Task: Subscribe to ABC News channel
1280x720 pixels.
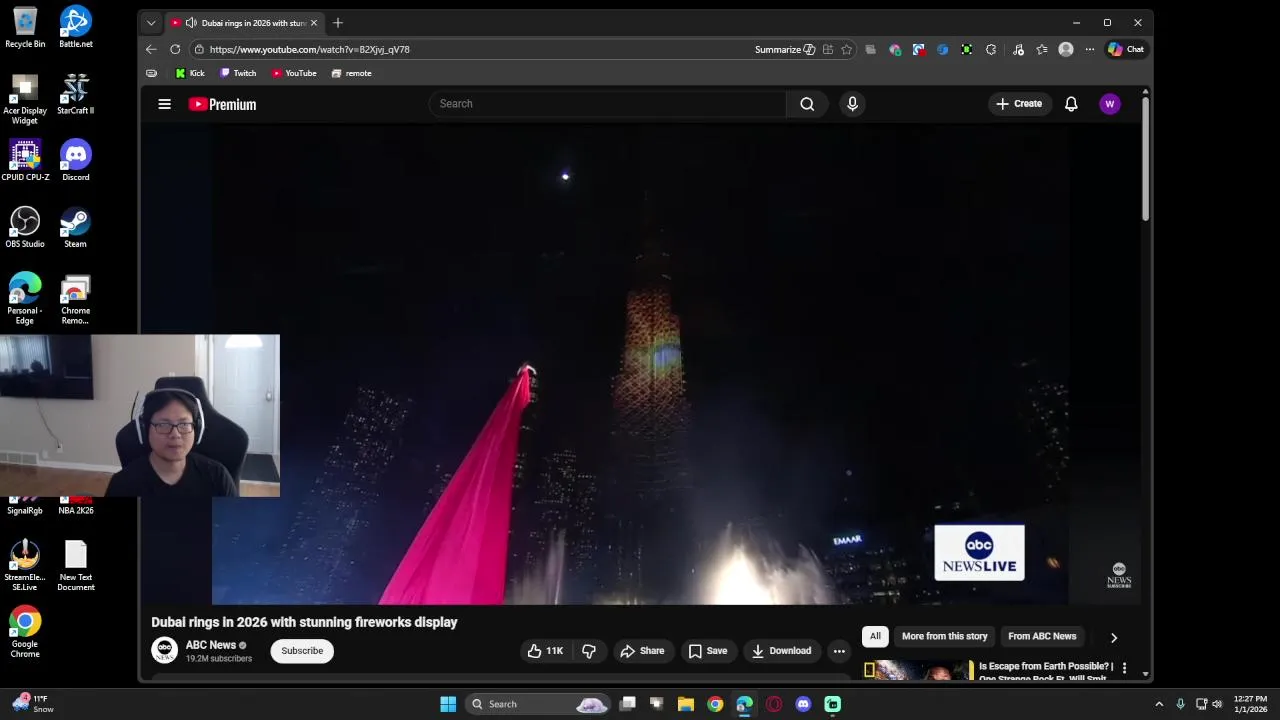Action: point(302,651)
